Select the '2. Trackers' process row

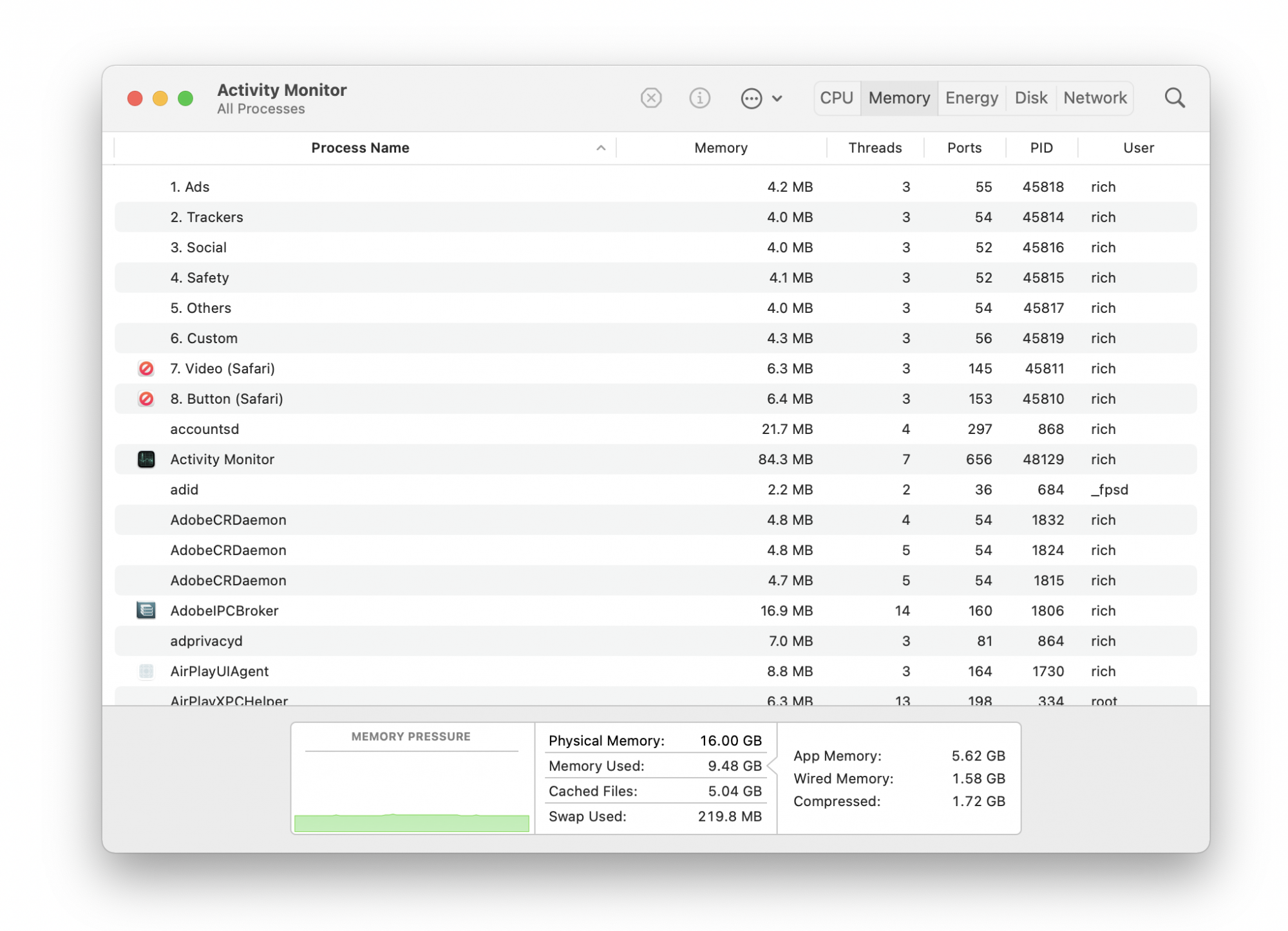point(656,217)
